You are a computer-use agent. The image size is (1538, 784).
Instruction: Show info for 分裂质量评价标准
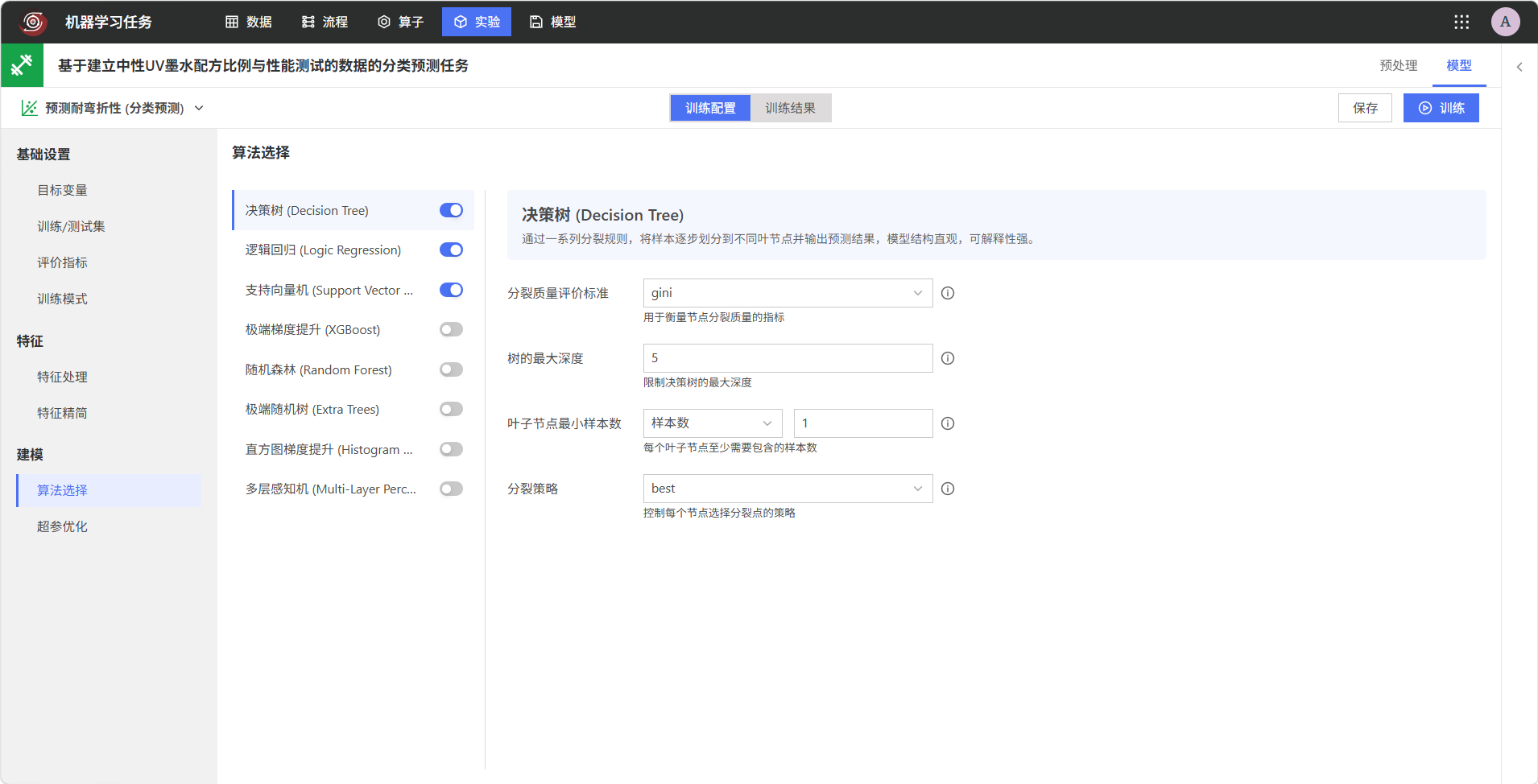(948, 293)
